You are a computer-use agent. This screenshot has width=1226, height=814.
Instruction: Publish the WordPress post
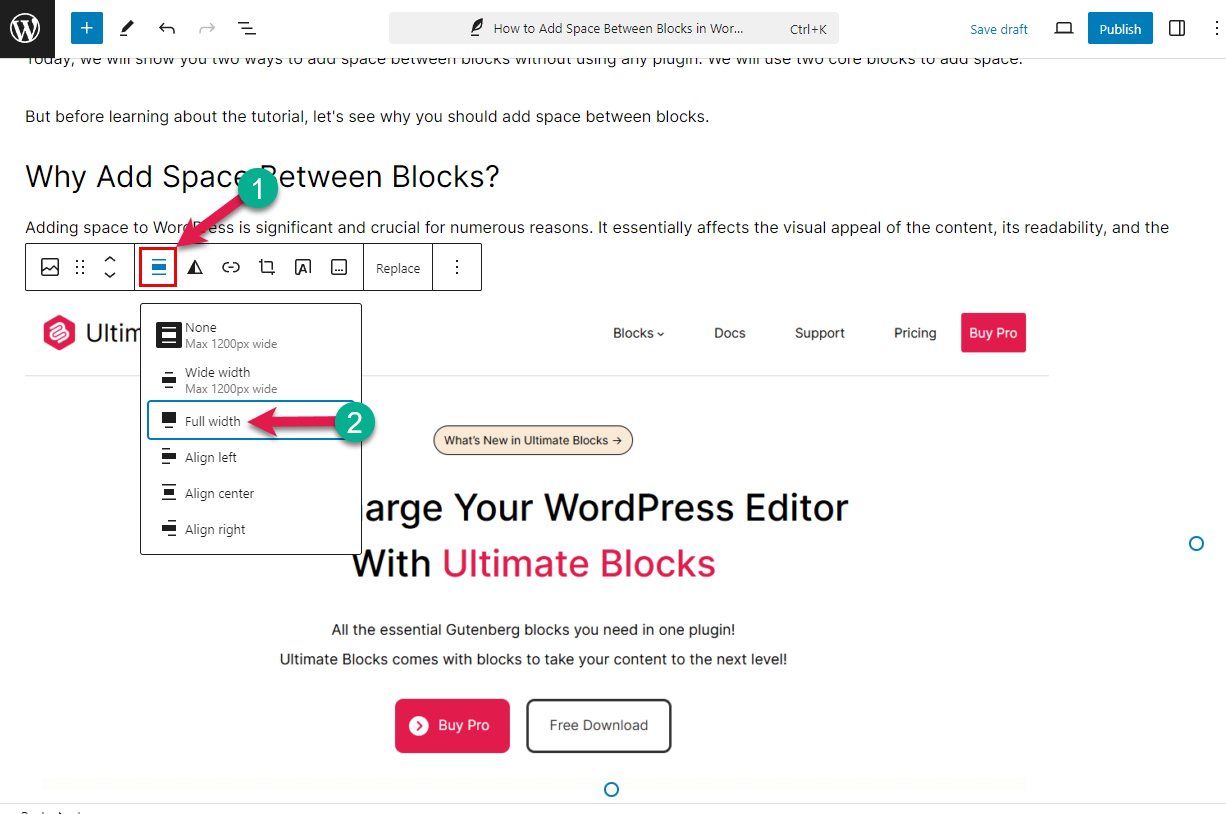(1119, 28)
